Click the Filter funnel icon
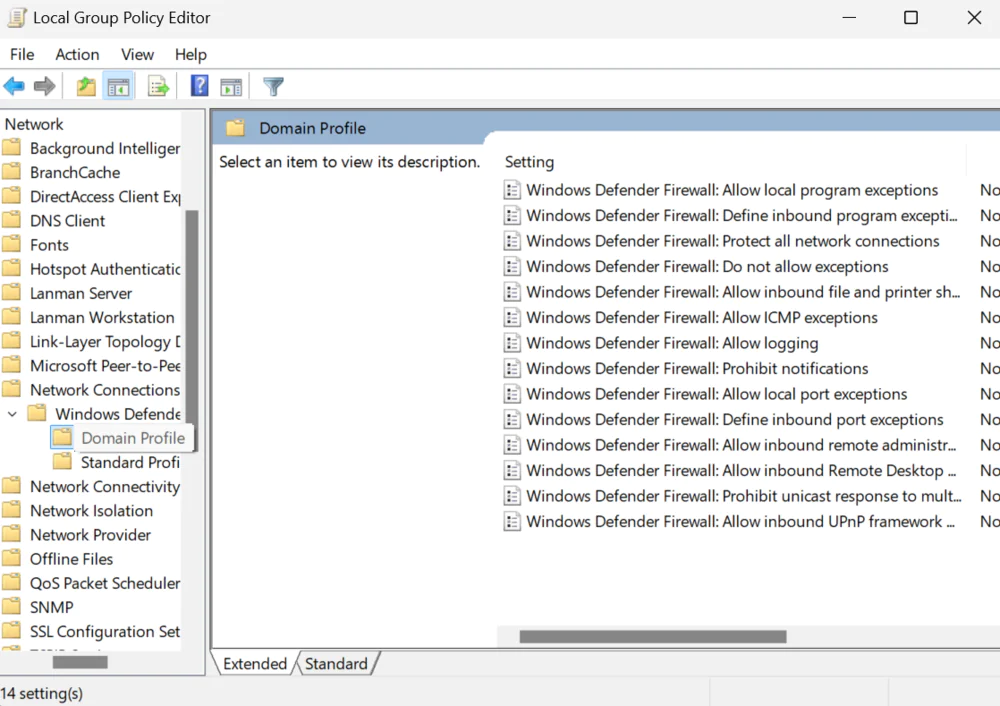 [273, 86]
